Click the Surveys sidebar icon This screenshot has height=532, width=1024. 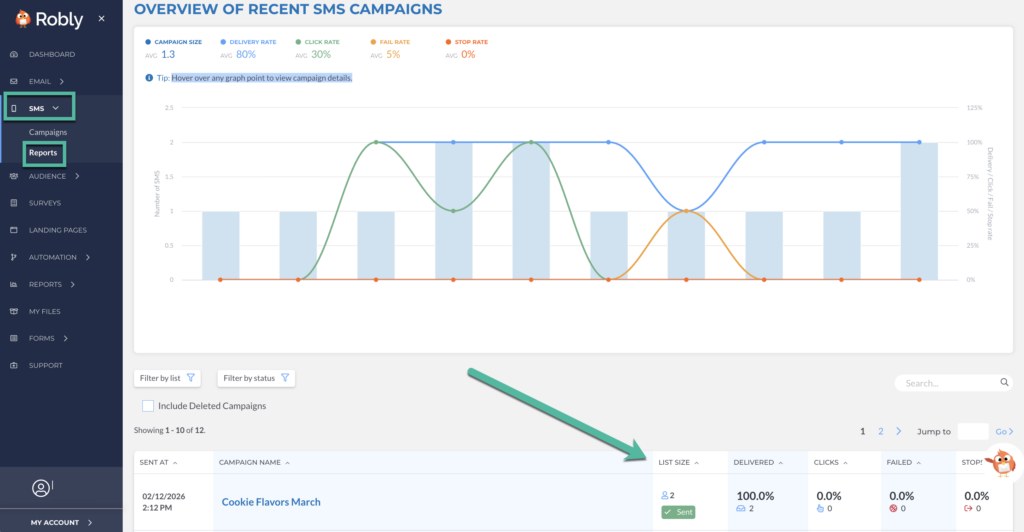point(14,203)
